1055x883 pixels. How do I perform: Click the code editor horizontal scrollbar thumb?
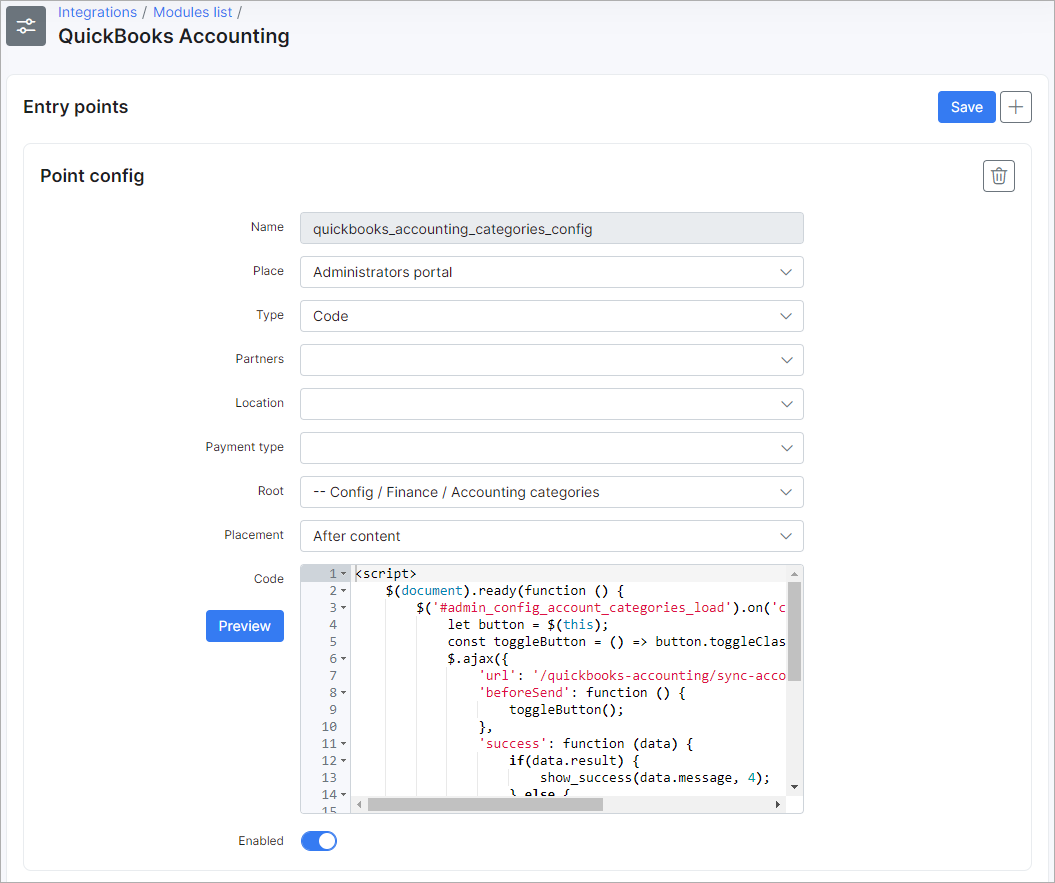tap(485, 804)
